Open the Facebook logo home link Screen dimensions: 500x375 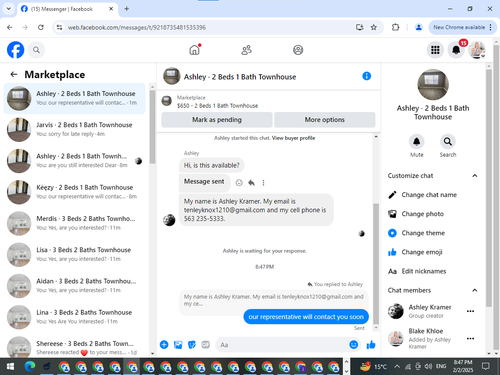[x=15, y=50]
